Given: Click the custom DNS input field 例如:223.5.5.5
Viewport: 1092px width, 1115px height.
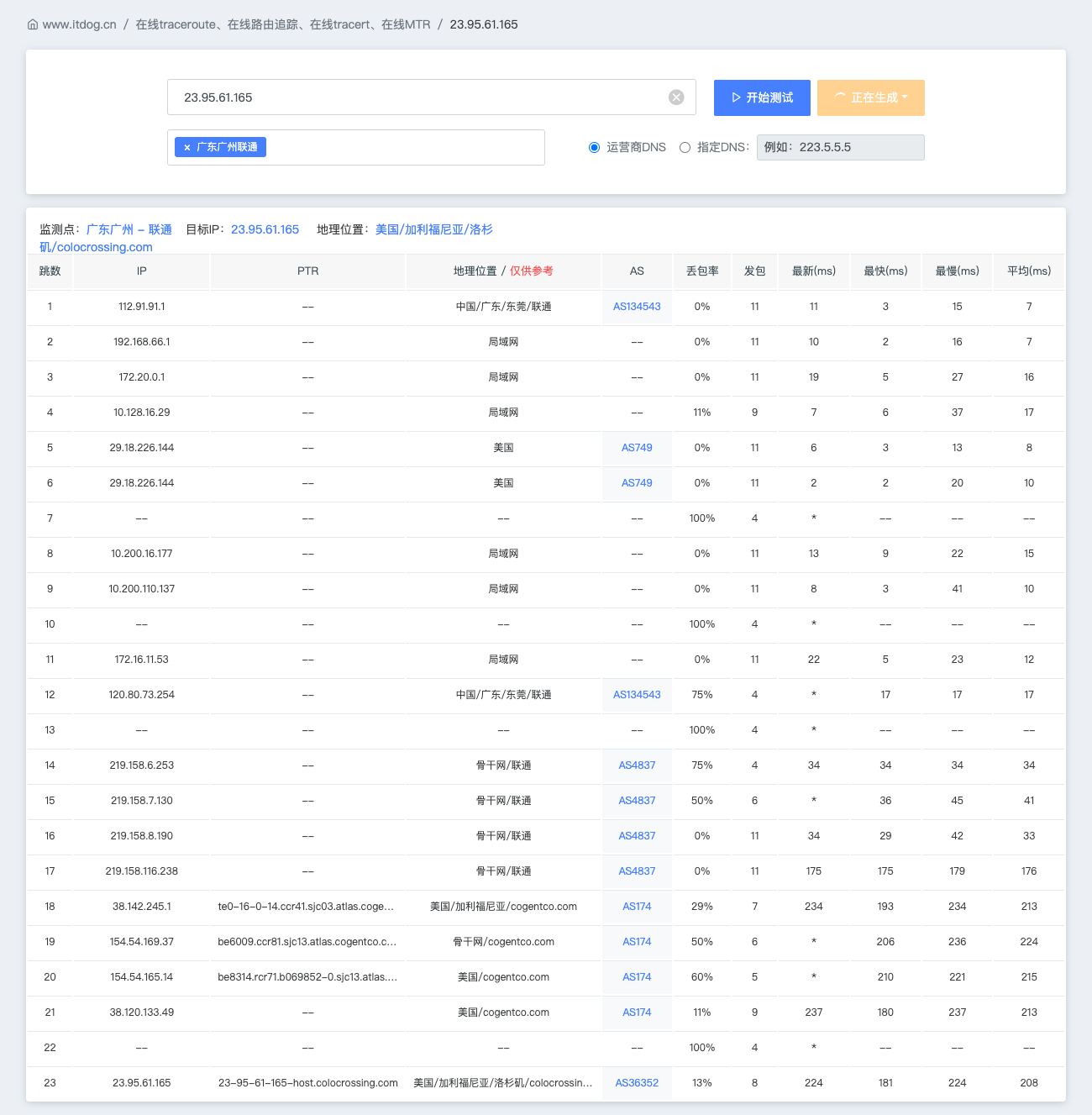Looking at the screenshot, I should [841, 147].
